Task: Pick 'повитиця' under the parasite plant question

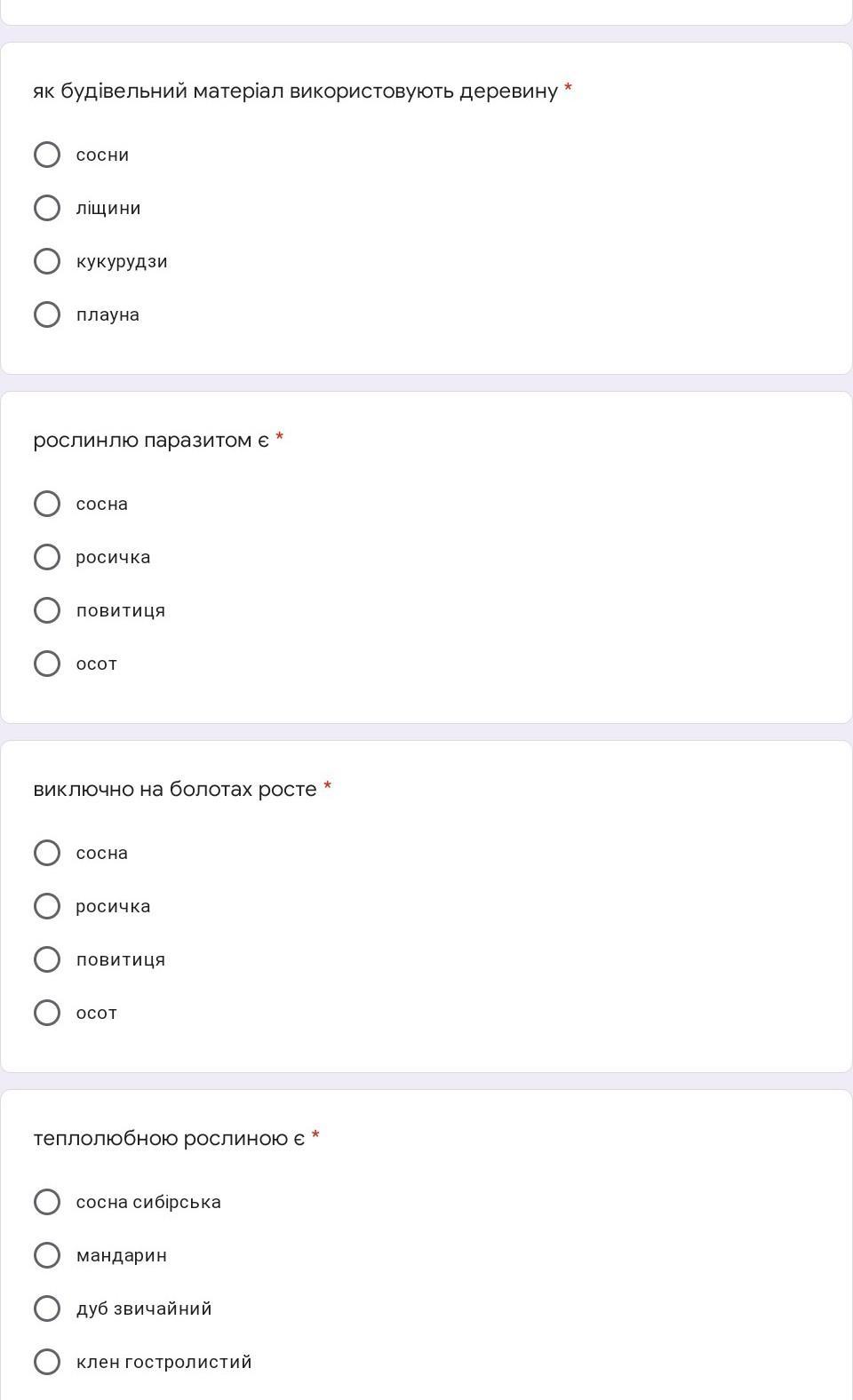Action: 47,610
